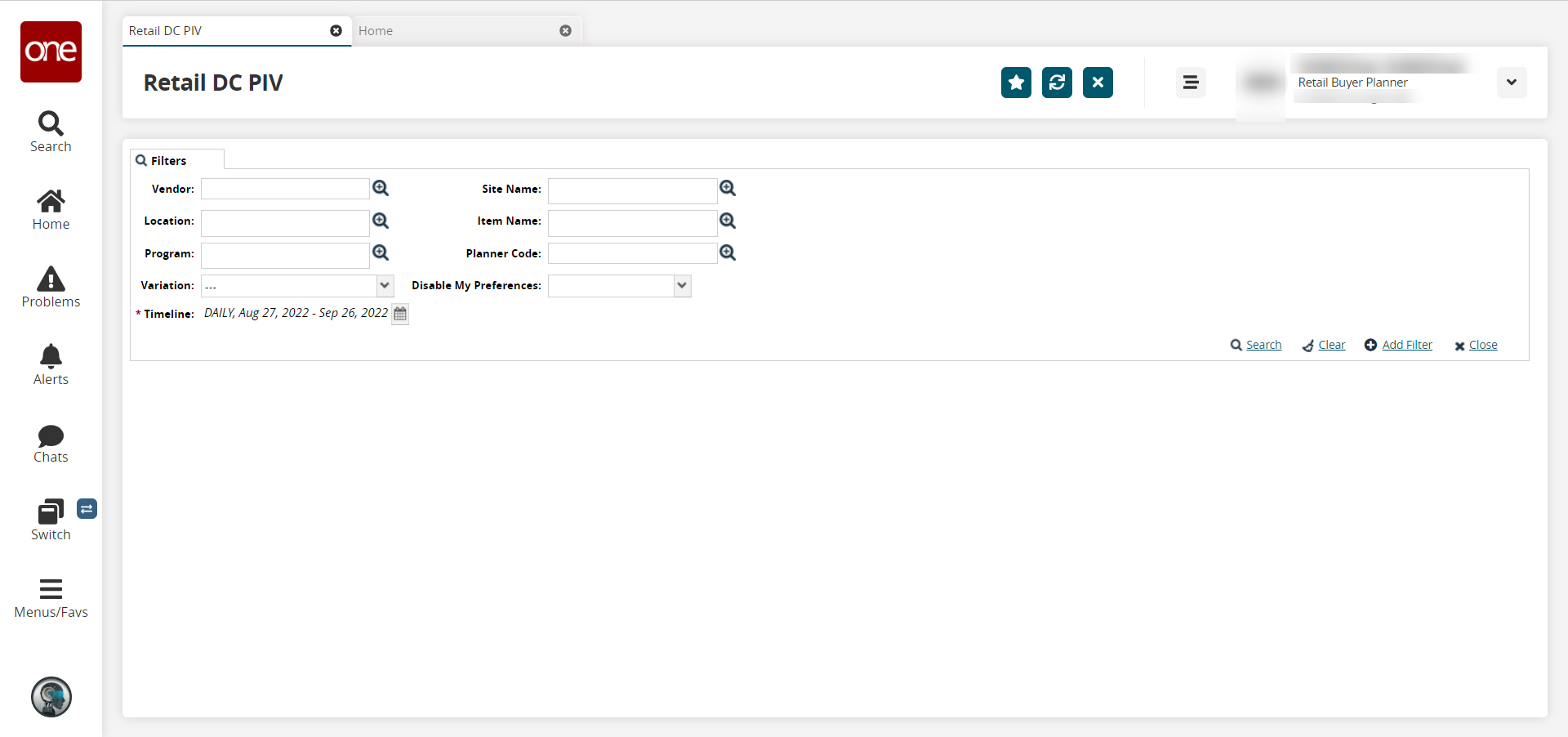This screenshot has height=737, width=1568.
Task: Click the blue swap badge near Switch
Action: pyautogui.click(x=87, y=509)
